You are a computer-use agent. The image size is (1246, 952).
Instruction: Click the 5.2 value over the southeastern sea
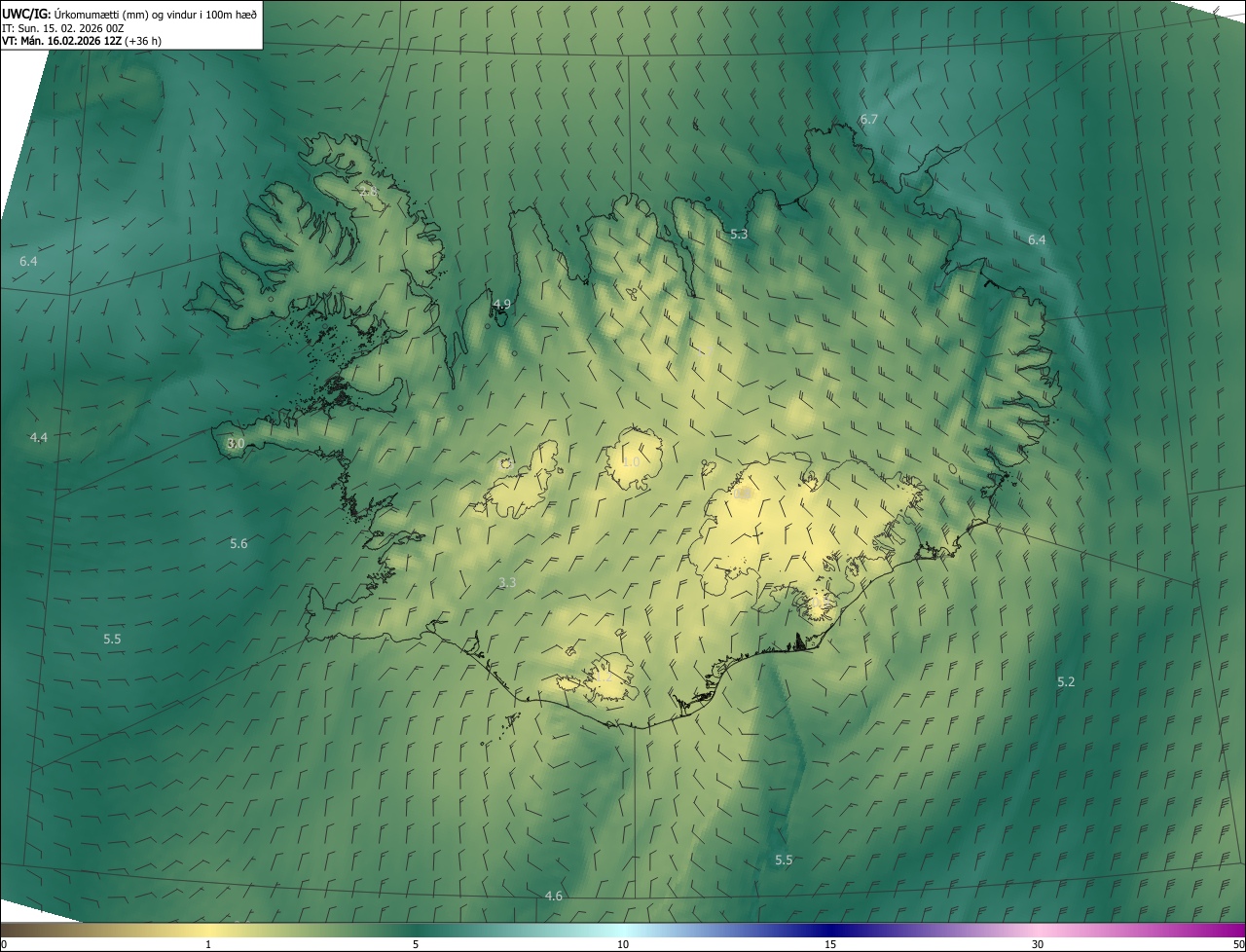(1066, 681)
